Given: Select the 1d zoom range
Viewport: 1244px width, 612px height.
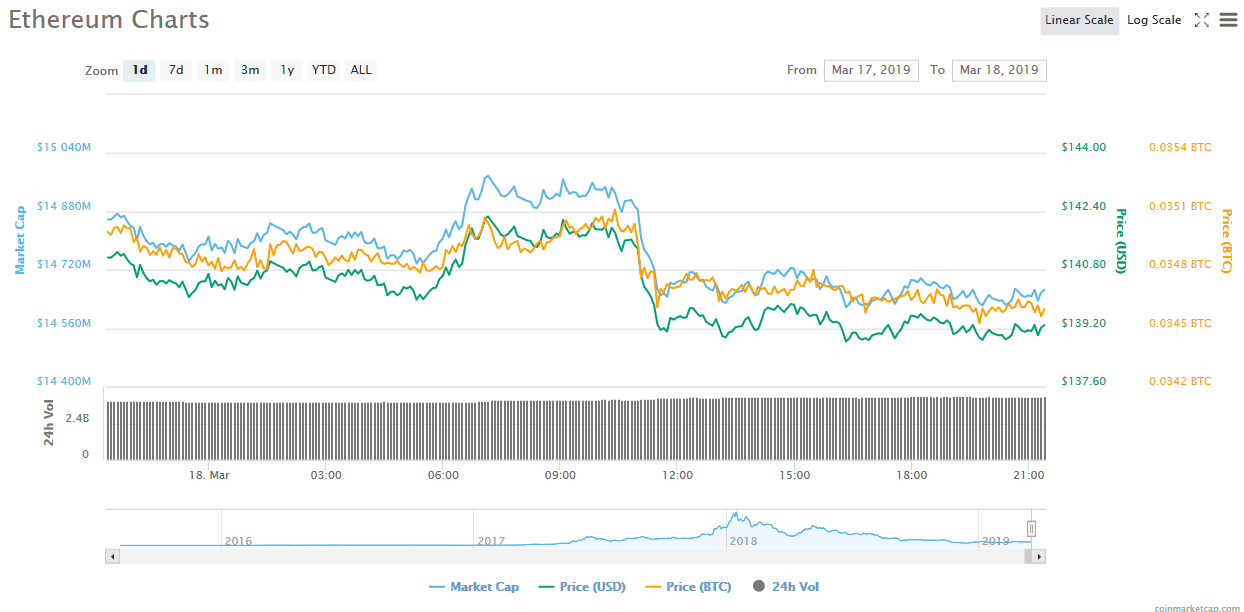Looking at the screenshot, I should click(140, 70).
